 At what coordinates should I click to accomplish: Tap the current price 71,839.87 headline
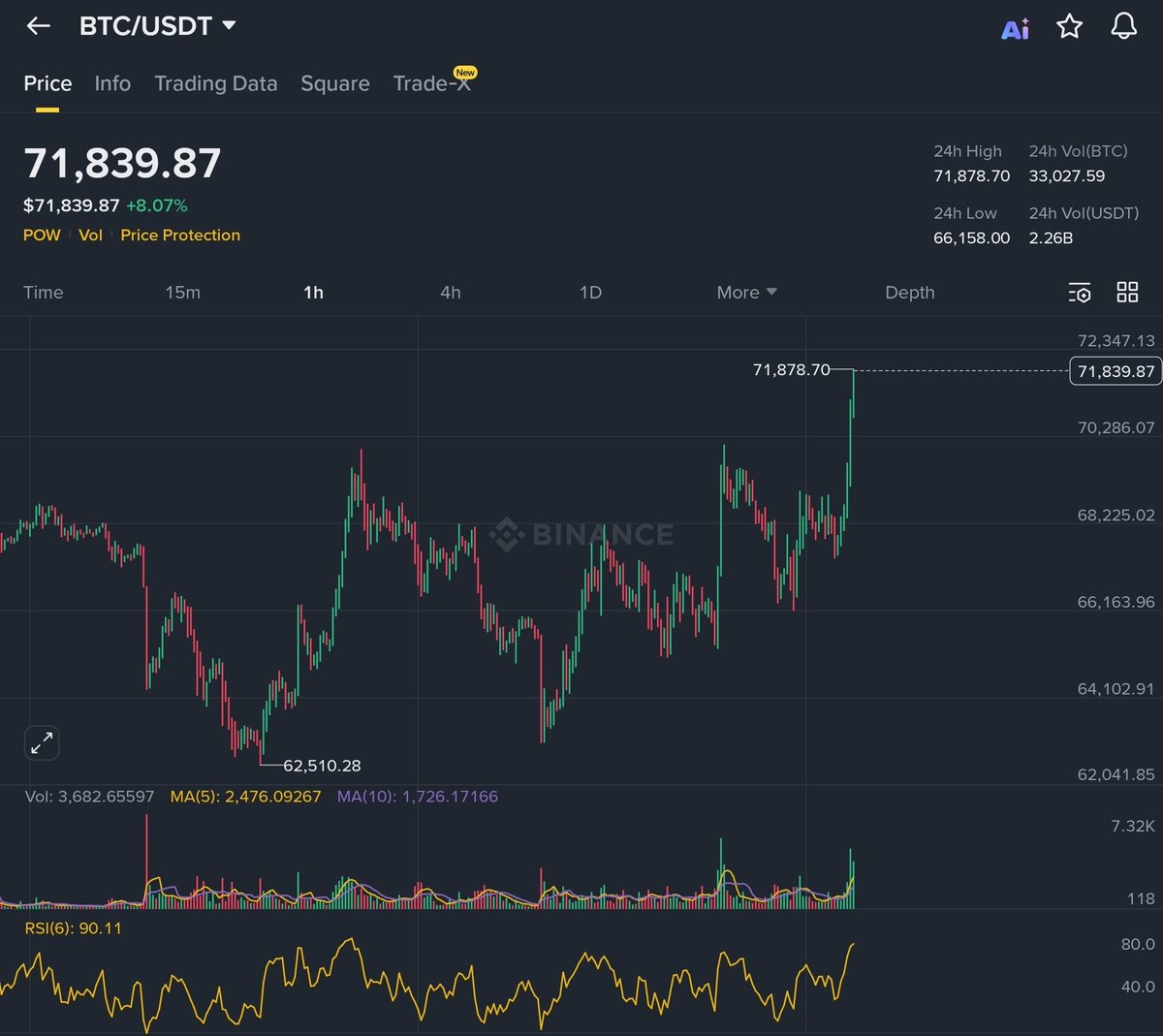click(122, 163)
